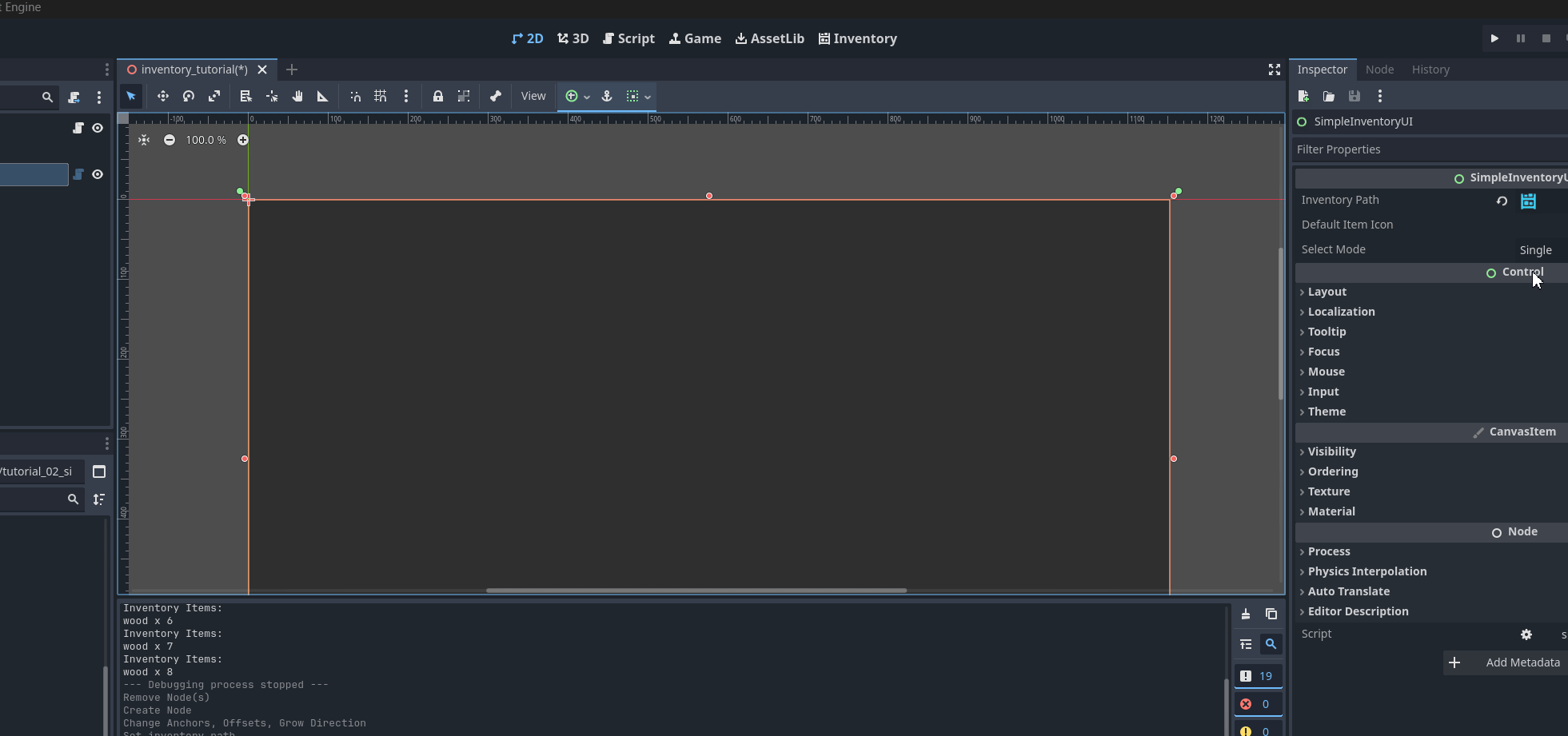
Task: Focus the Filter Properties field
Action: [1430, 149]
